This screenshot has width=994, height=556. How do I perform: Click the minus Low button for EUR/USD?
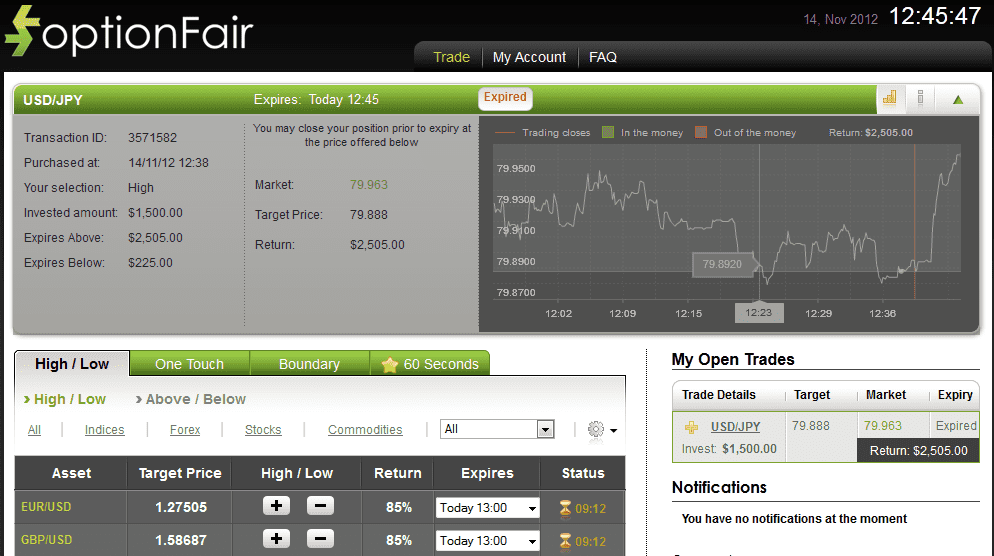(x=320, y=506)
